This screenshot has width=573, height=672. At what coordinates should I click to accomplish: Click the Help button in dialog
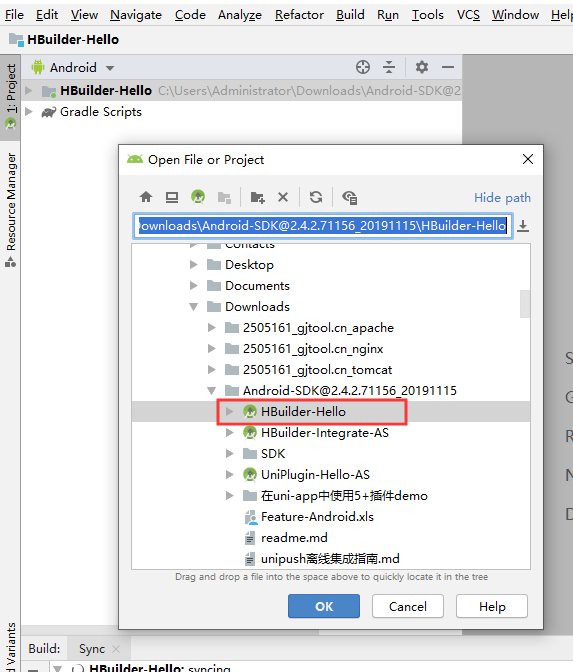click(x=492, y=606)
